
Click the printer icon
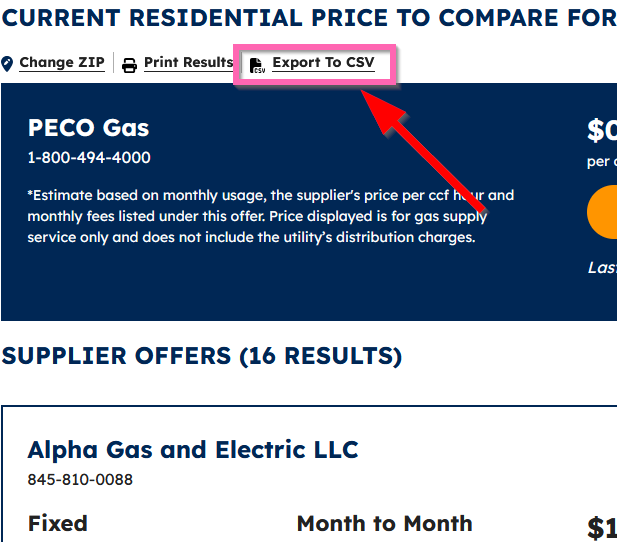click(129, 65)
